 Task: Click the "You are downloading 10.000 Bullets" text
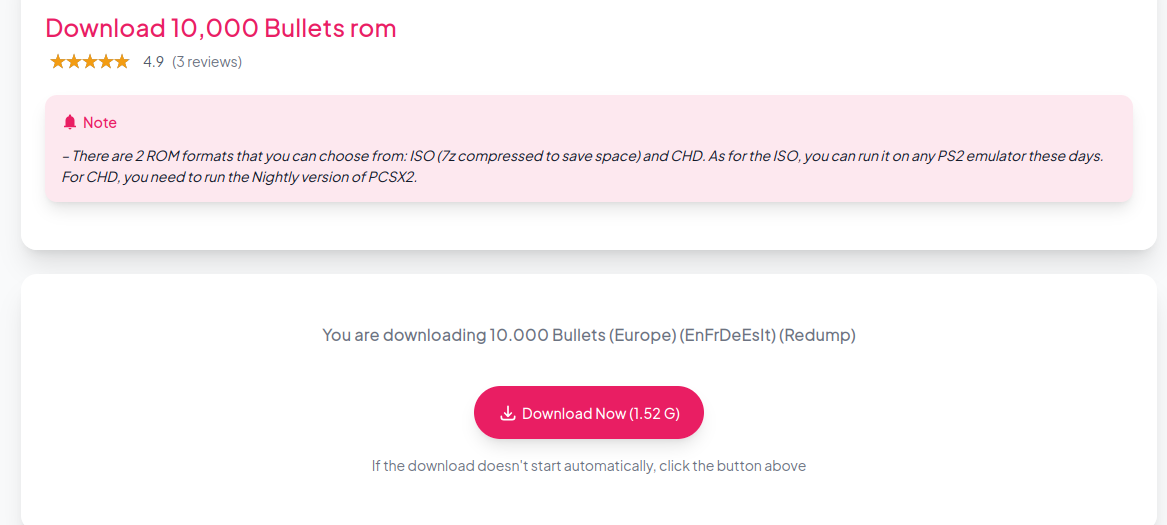coord(464,335)
